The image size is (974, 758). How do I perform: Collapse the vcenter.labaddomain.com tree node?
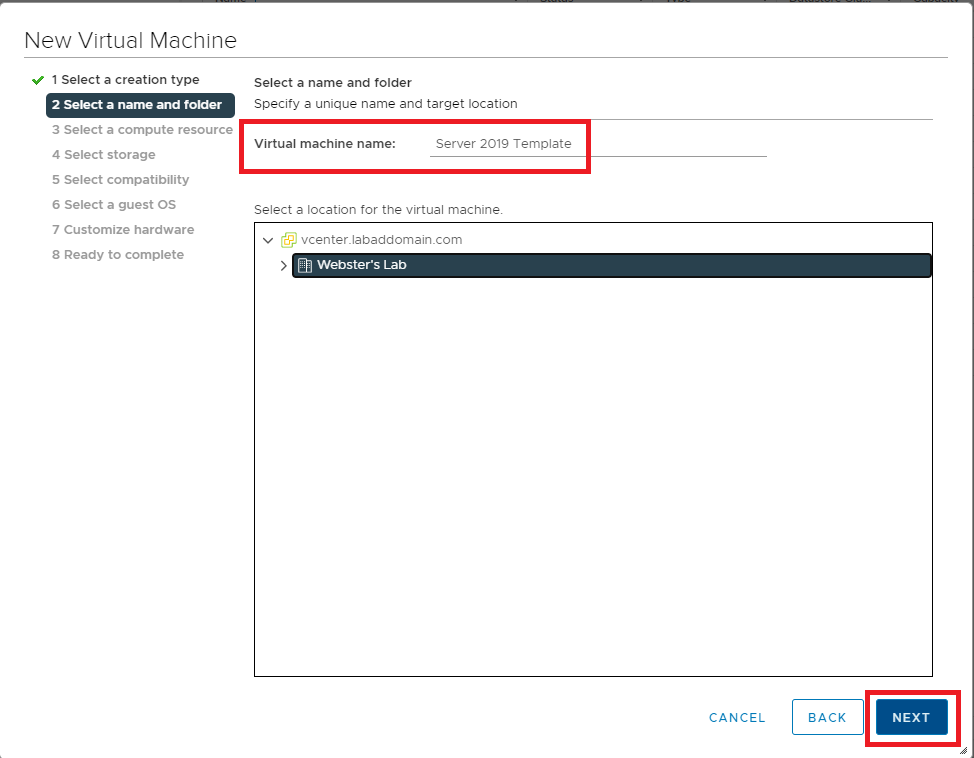267,240
